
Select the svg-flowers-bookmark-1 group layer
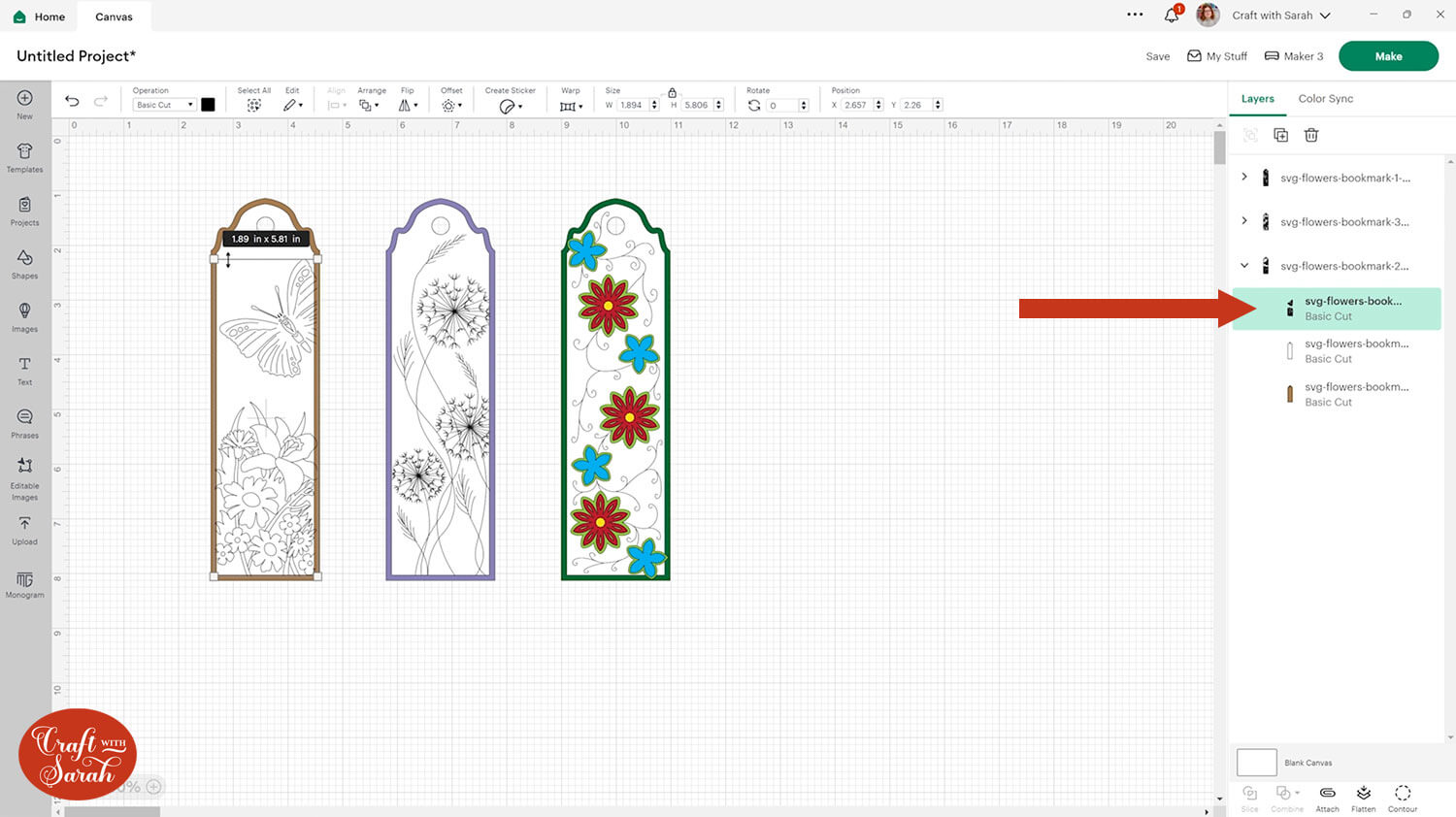[1344, 178]
